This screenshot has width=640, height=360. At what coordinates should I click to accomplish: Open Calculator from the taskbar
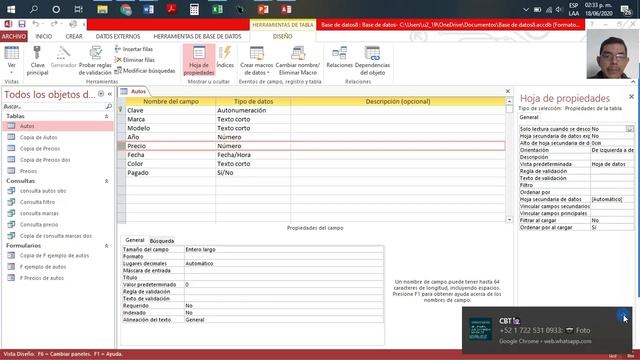tap(194, 9)
